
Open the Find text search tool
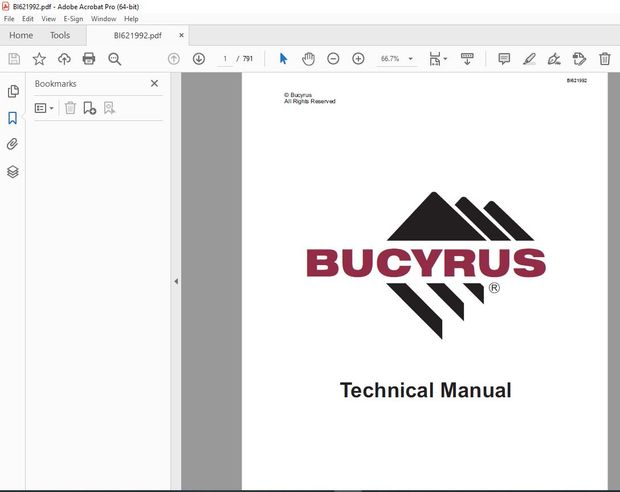[115, 59]
